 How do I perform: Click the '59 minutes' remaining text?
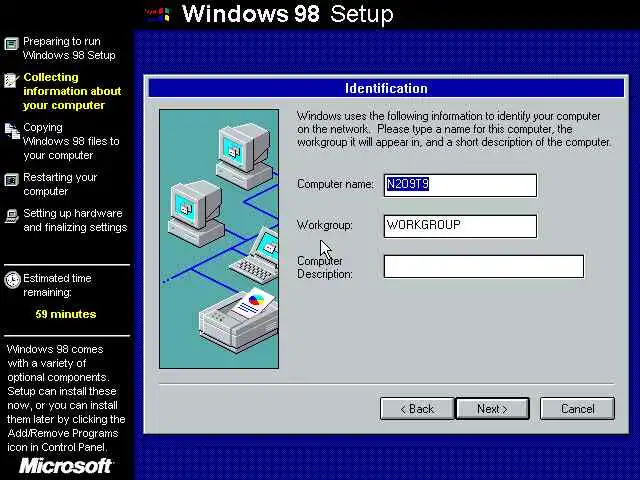(66, 314)
